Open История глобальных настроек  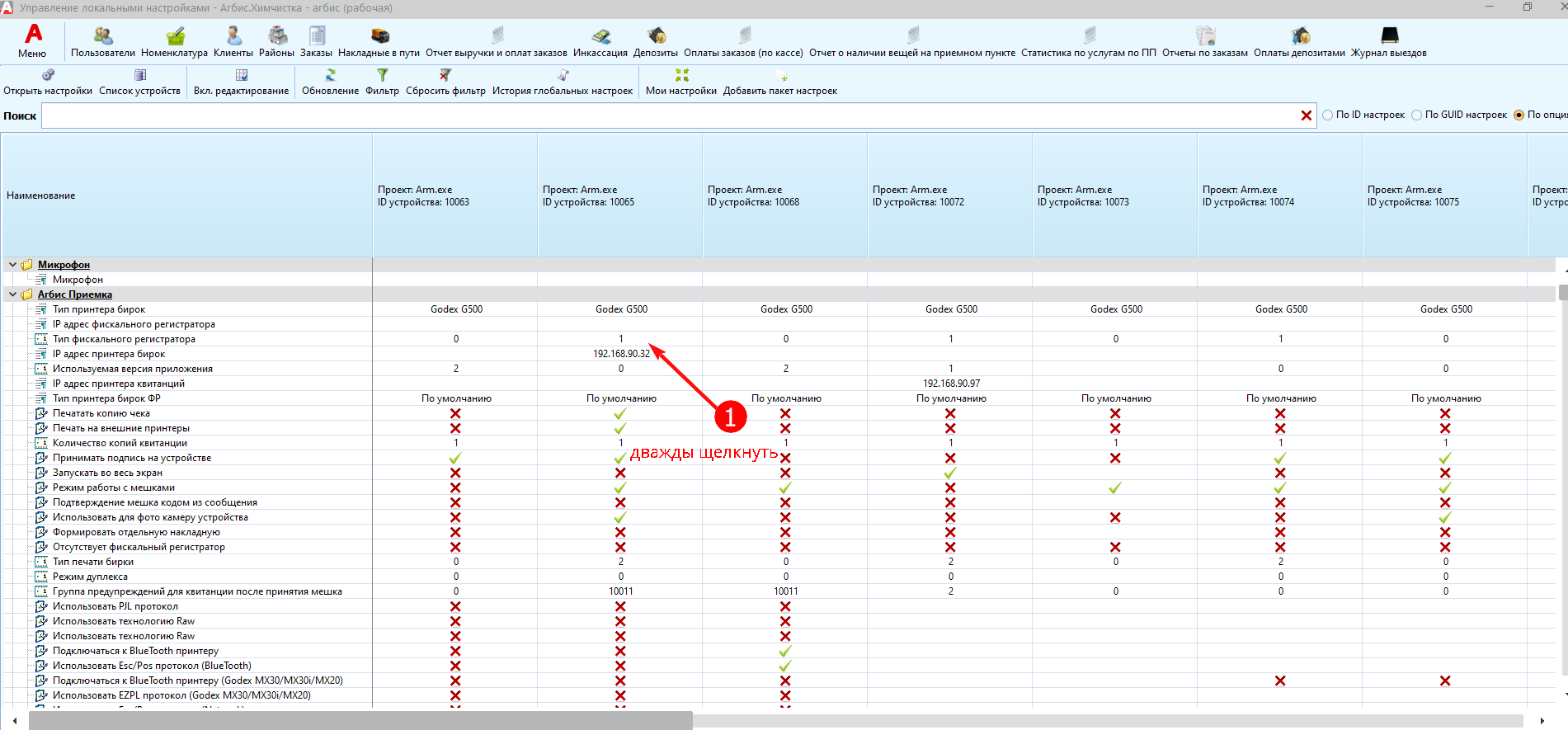coord(563,82)
